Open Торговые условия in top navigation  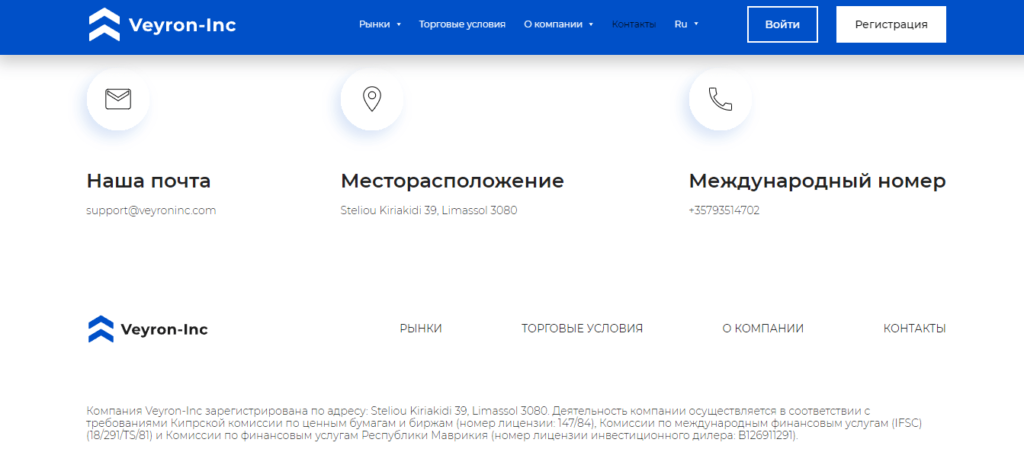[x=462, y=24]
